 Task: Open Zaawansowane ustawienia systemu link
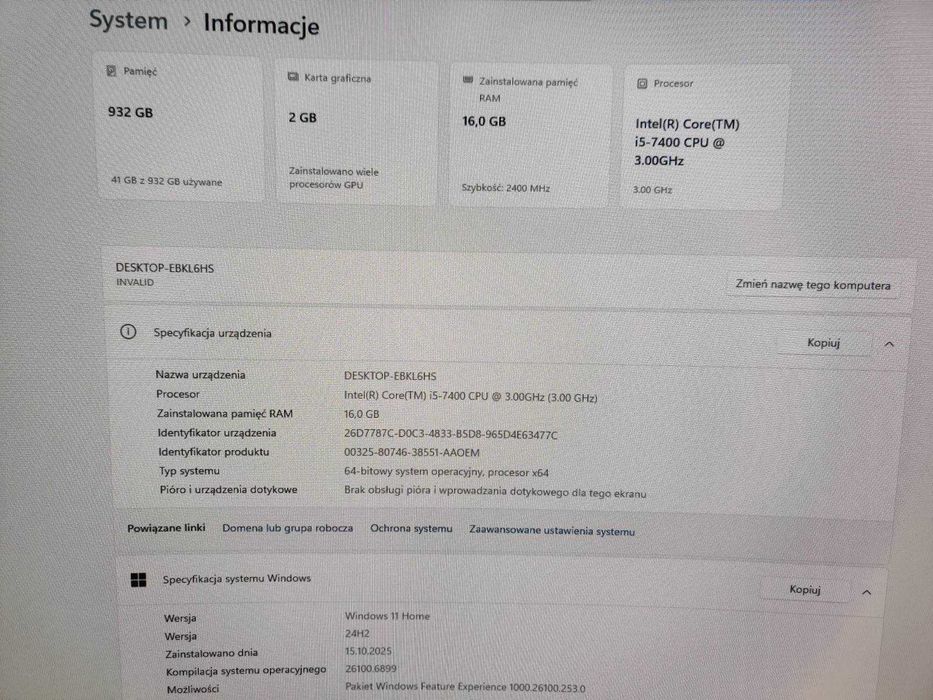[552, 530]
